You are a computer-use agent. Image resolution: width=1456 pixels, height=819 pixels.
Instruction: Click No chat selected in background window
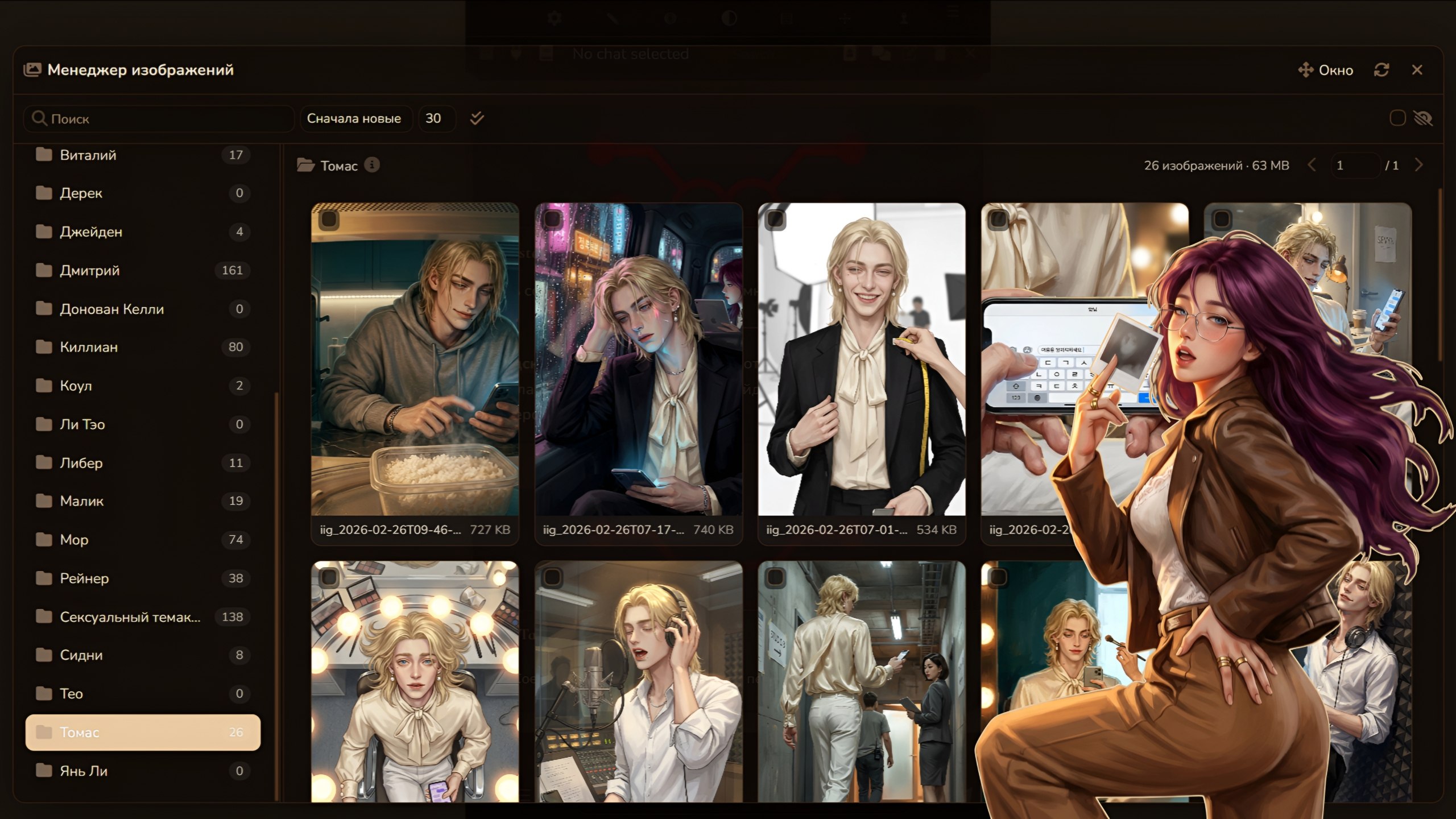click(x=631, y=54)
